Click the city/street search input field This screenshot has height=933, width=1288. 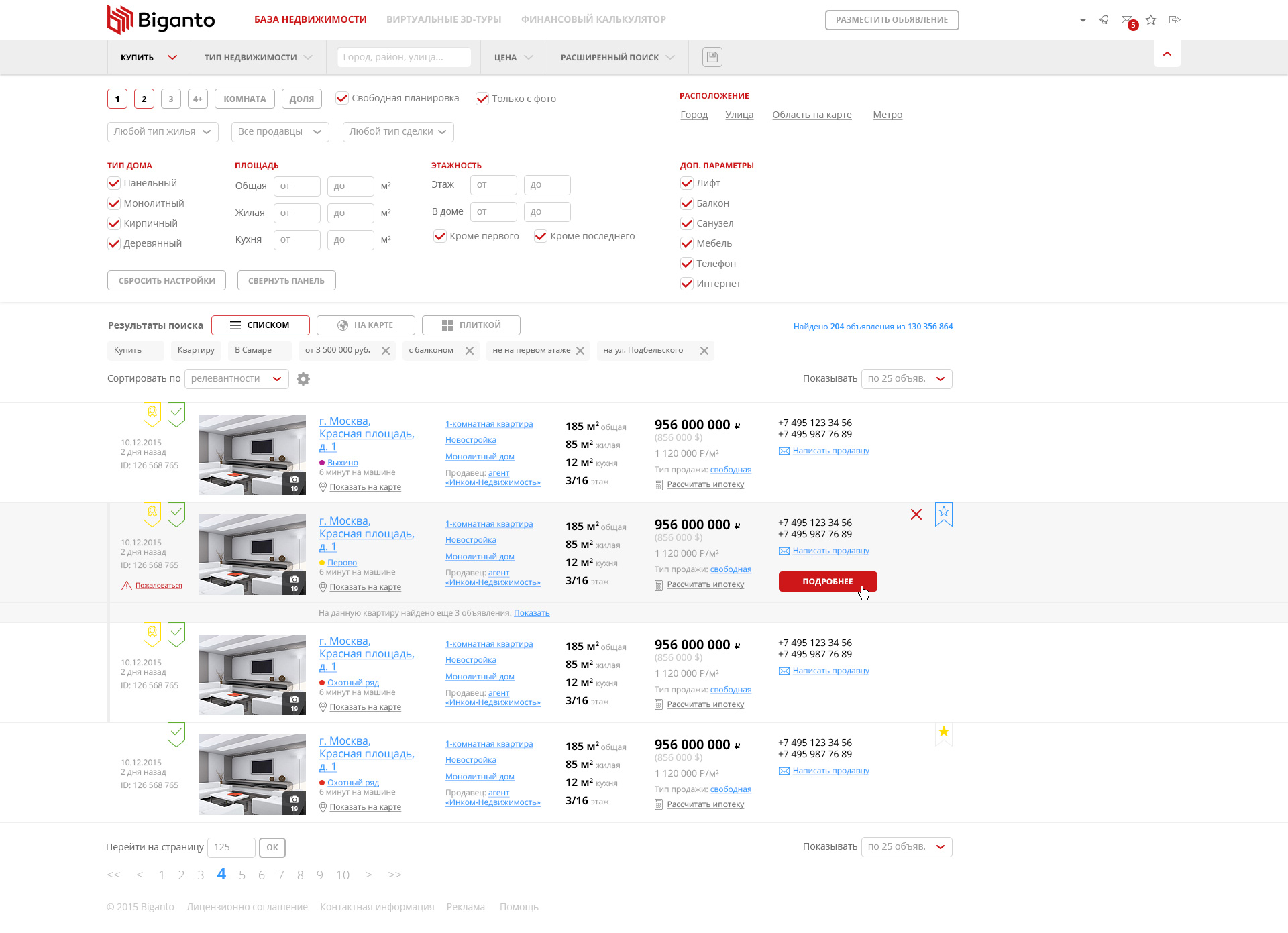pos(404,57)
